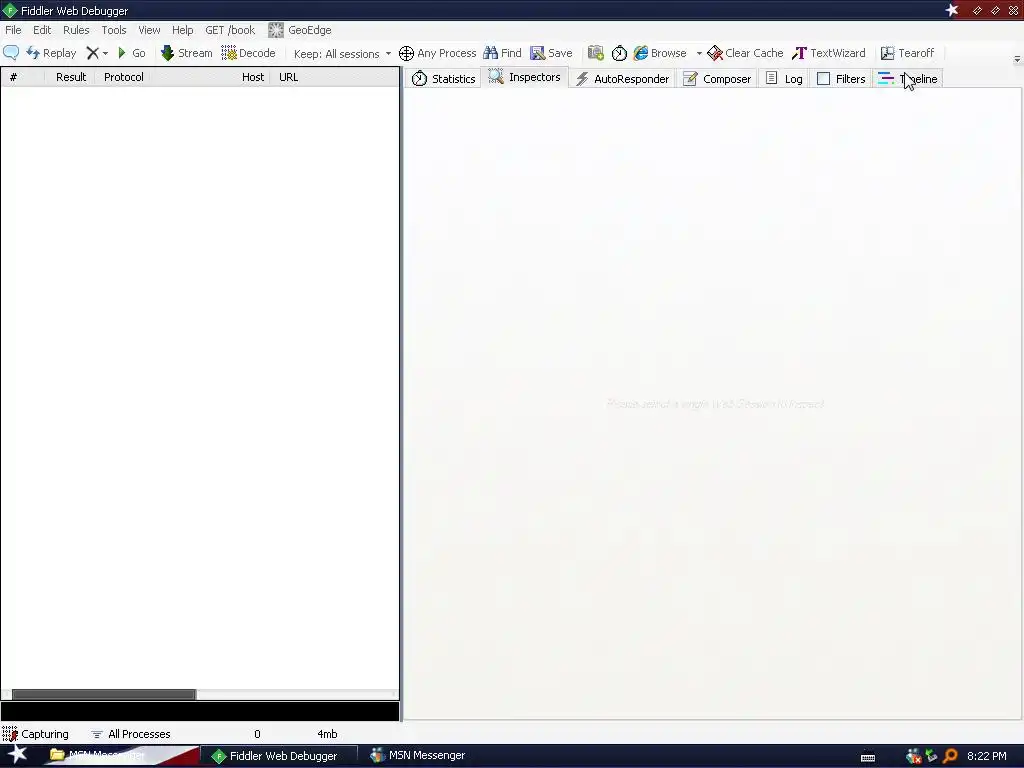The width and height of the screenshot is (1024, 768).
Task: Open the Rules menu
Action: point(76,30)
